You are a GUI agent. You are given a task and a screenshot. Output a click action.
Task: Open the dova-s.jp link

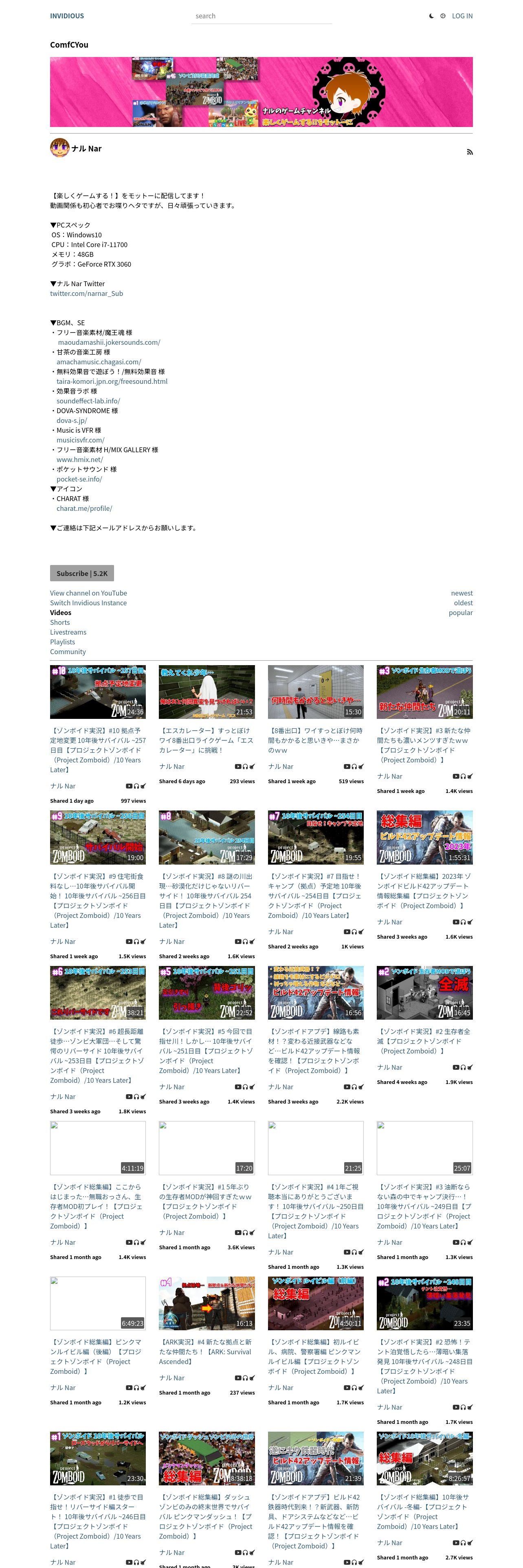tap(72, 420)
